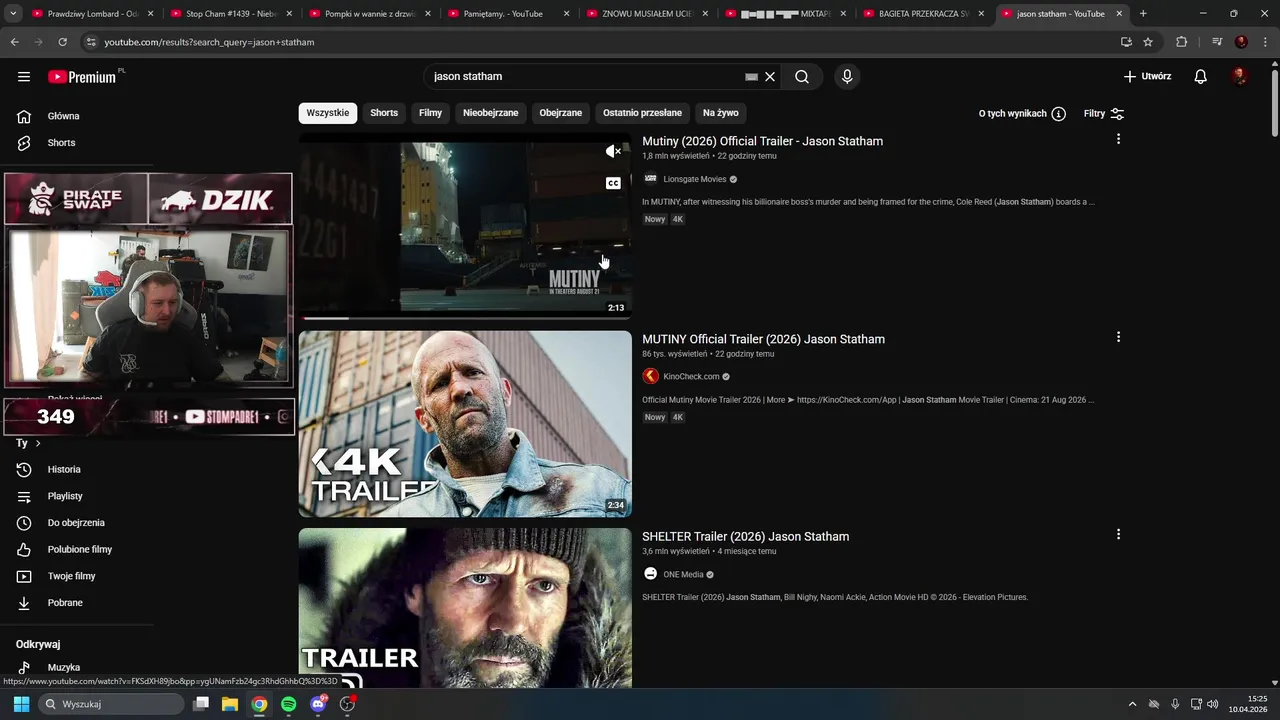1280x720 pixels.
Task: Select the Filmy filter chip
Action: (430, 113)
